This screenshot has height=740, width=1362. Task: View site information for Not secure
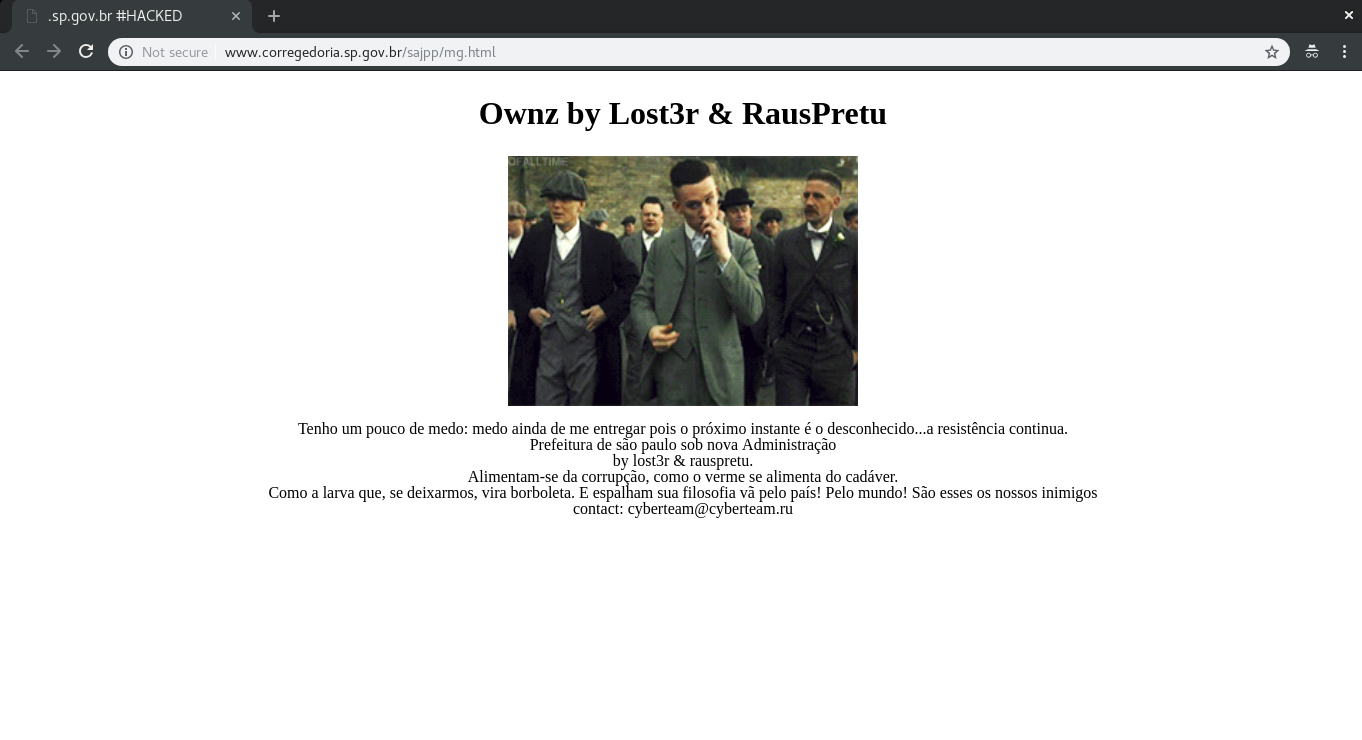[126, 52]
